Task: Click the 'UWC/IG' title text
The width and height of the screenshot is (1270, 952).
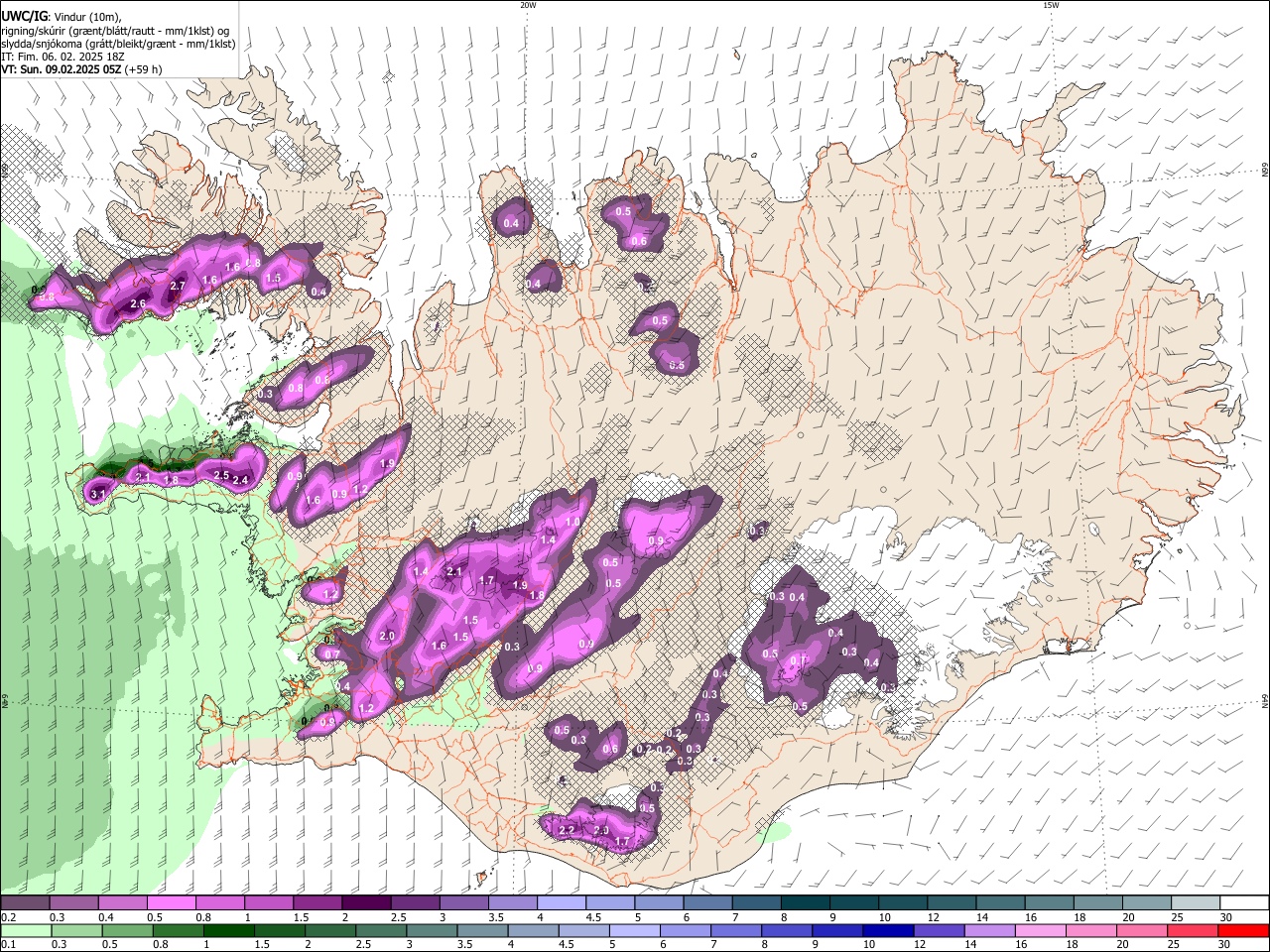Action: coord(23,15)
